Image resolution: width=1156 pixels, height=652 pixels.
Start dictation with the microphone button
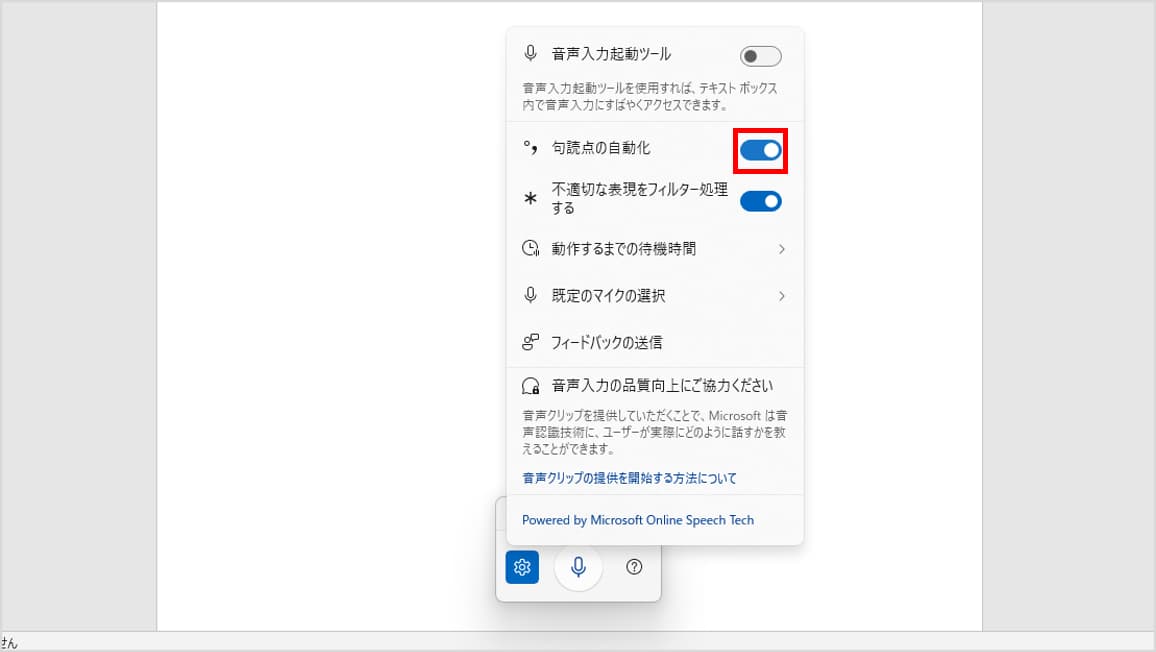coord(579,567)
